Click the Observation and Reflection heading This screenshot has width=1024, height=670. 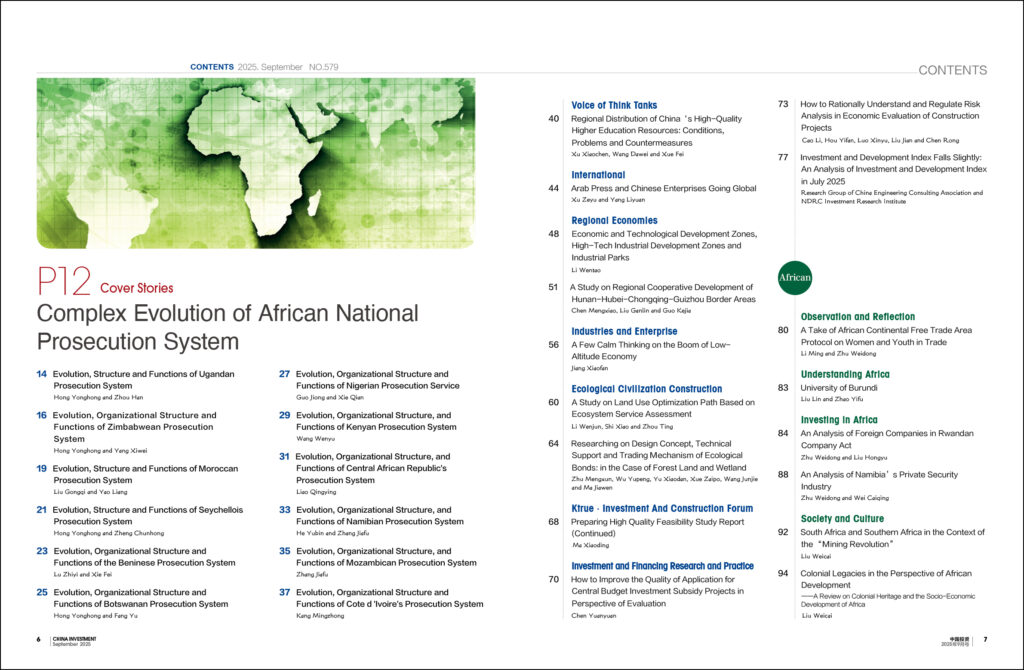[857, 316]
